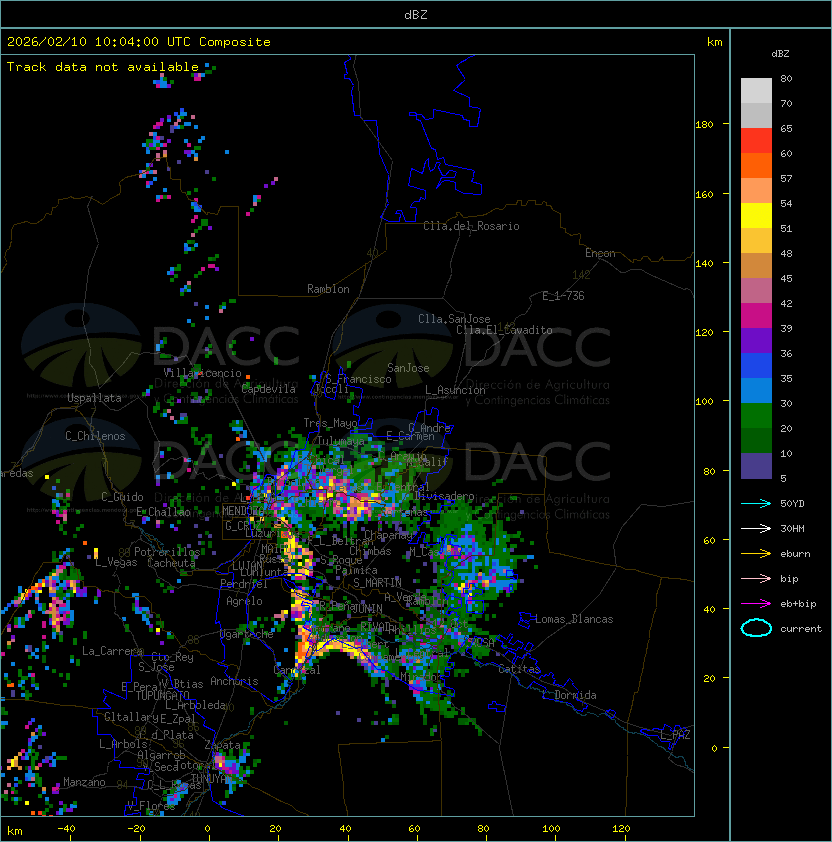Click the 'Clla.SanJose' place label
Image resolution: width=832 pixels, height=842 pixels.
pyautogui.click(x=454, y=319)
